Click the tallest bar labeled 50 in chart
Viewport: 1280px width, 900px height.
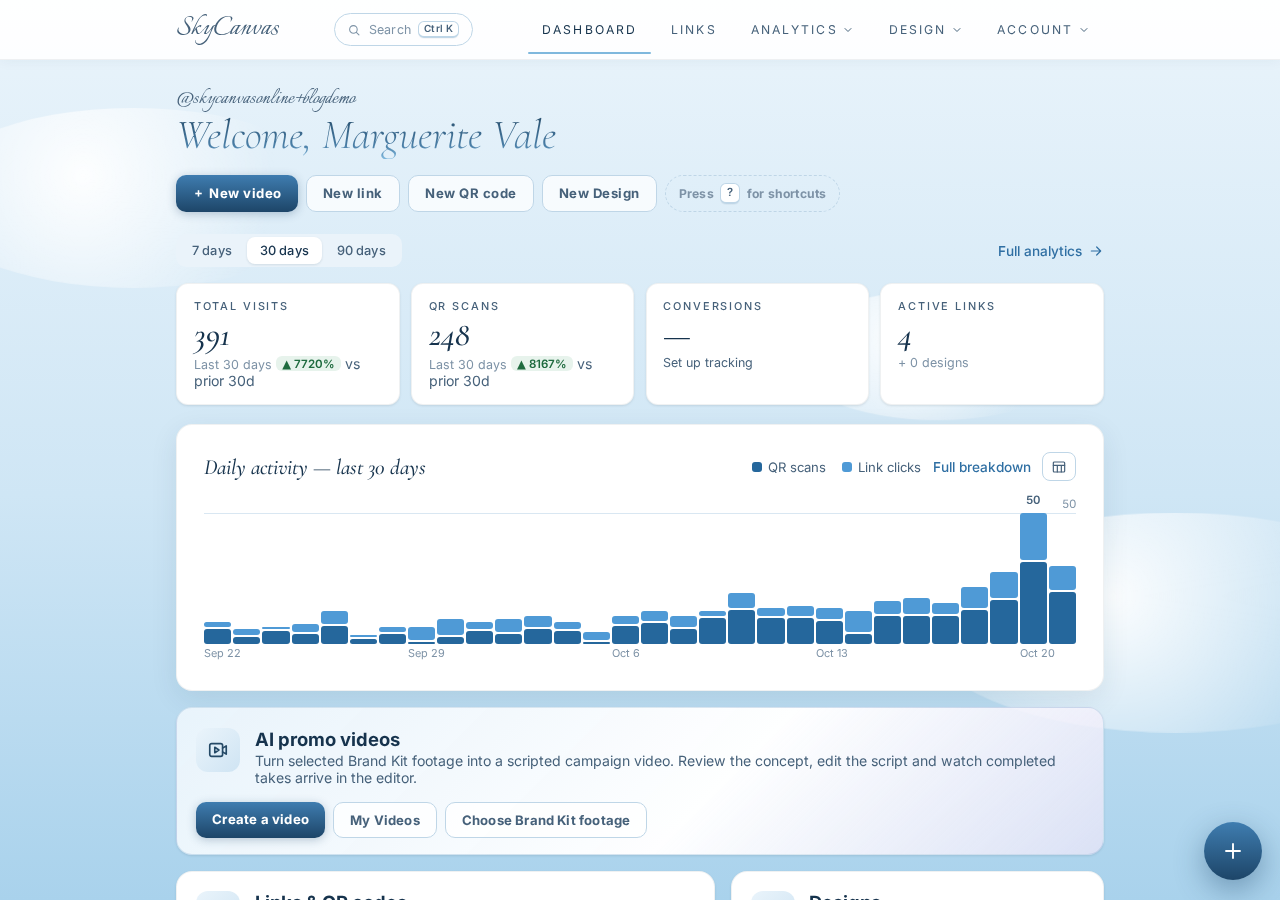1033,578
